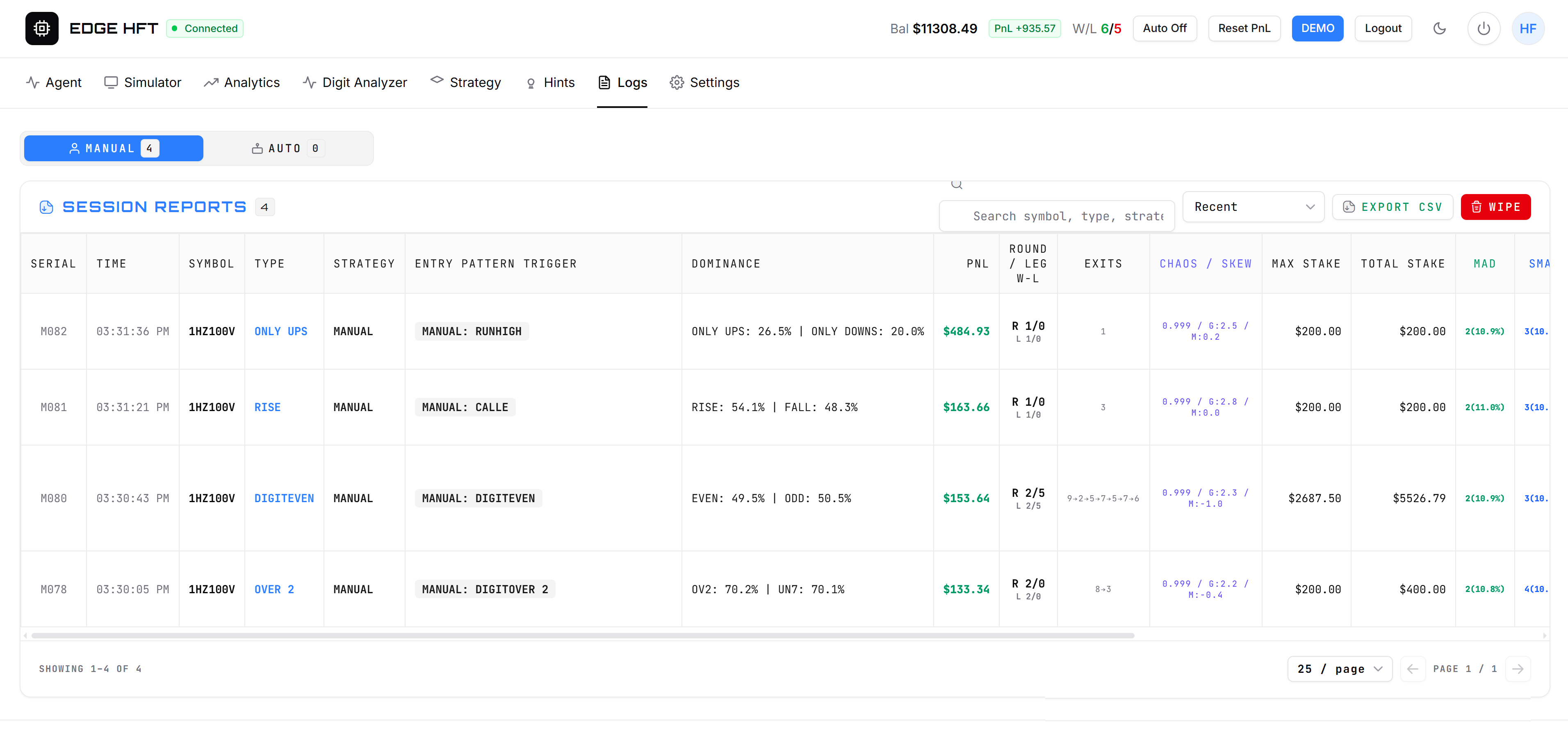This screenshot has height=736, width=1568.
Task: Click the OVER 2 type link
Action: point(274,589)
